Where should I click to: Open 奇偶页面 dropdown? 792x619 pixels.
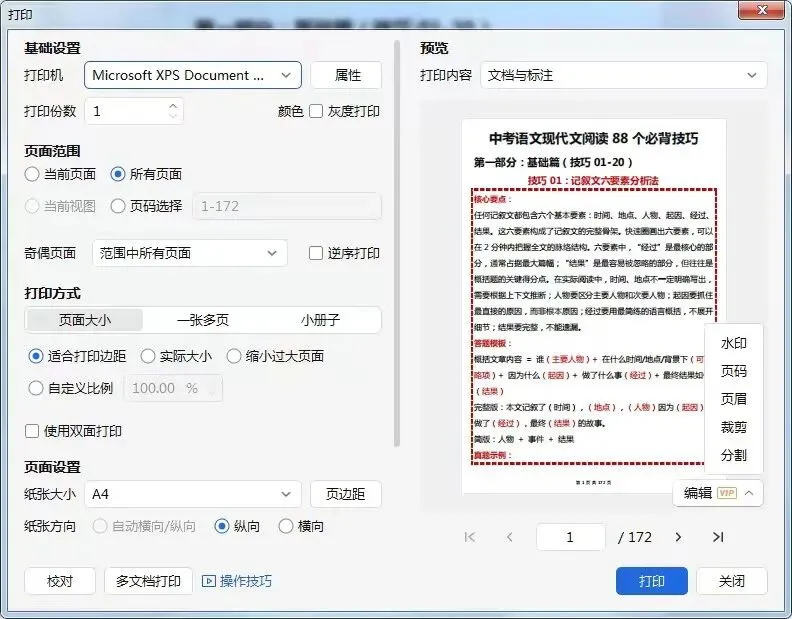click(x=190, y=253)
